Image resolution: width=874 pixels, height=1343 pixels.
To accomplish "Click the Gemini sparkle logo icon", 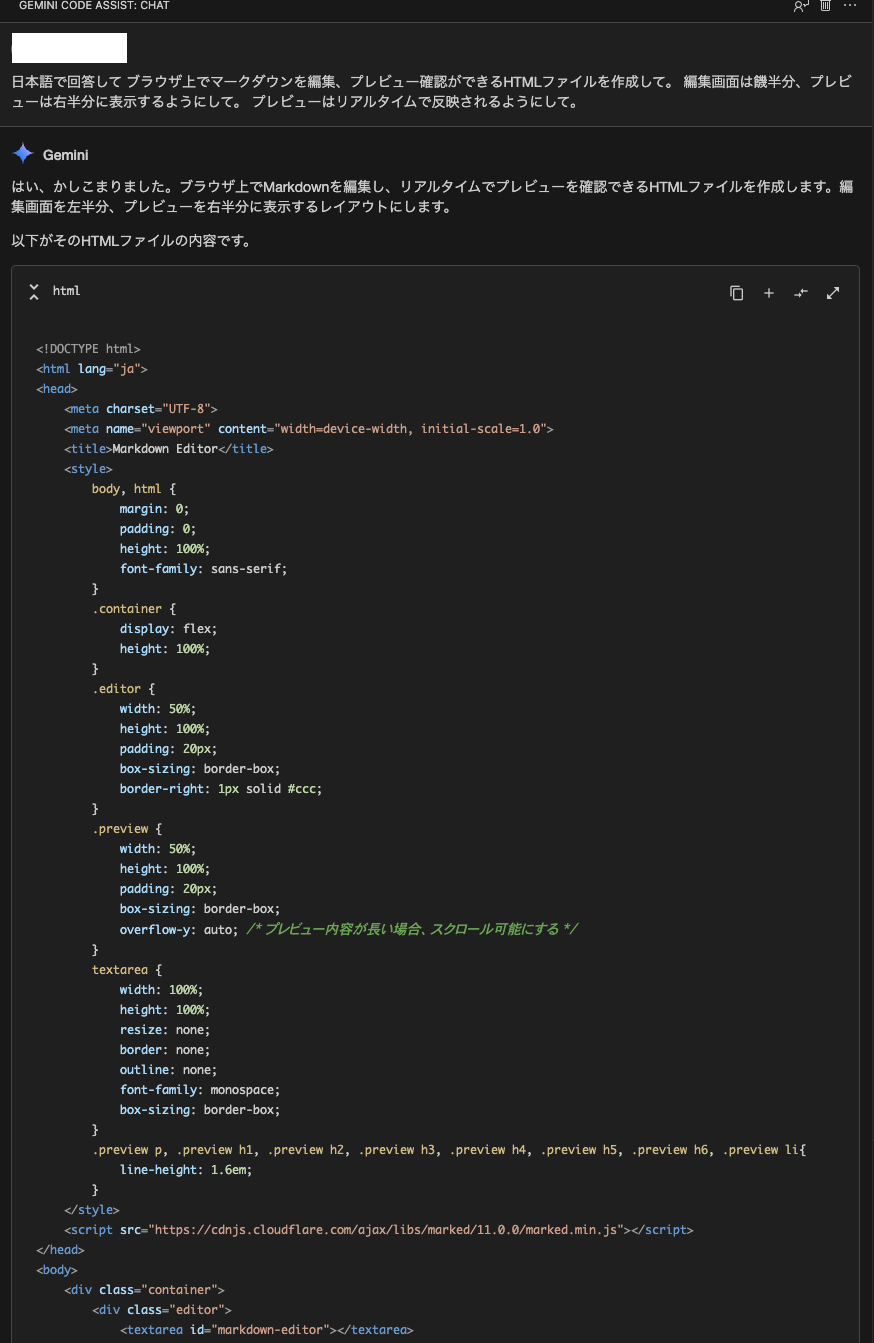I will coord(23,154).
